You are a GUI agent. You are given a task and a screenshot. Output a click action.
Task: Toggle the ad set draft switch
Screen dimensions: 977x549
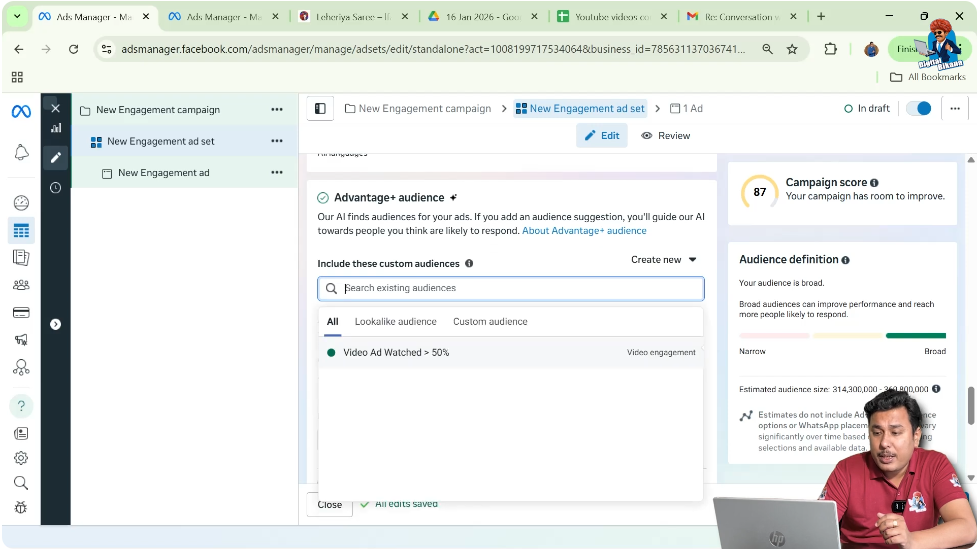click(x=918, y=108)
